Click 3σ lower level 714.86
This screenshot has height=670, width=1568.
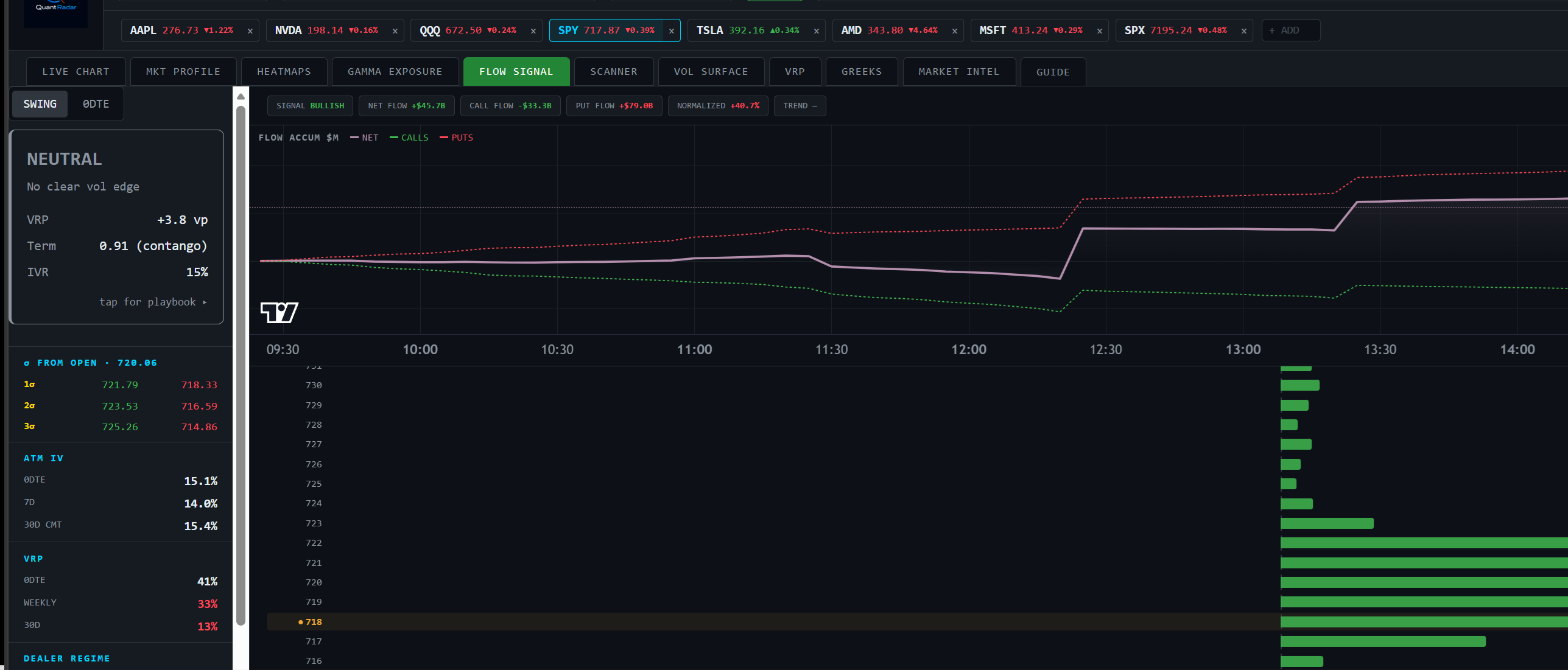[199, 427]
